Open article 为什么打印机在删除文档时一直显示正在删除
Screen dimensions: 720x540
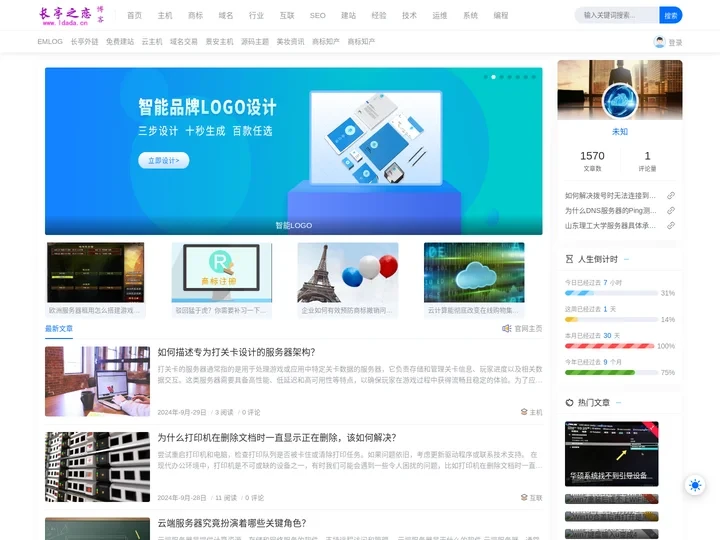pos(277,438)
